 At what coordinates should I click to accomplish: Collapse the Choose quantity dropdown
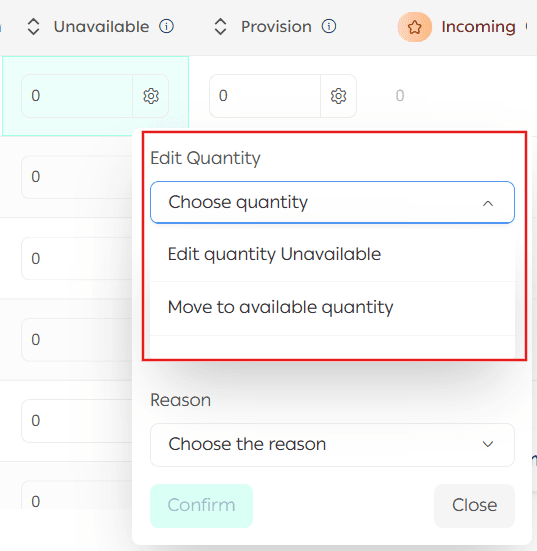click(332, 202)
